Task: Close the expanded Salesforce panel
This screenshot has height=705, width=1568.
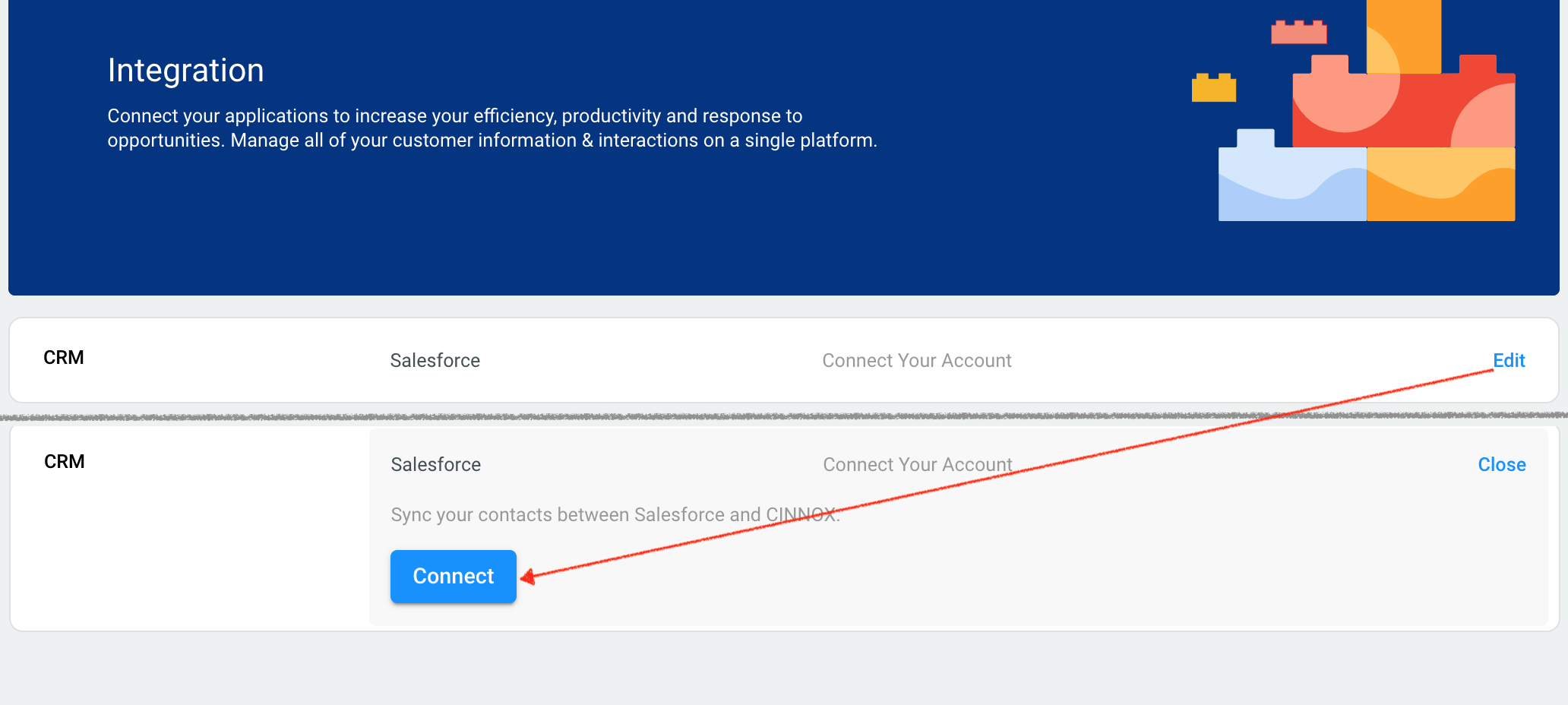Action: pyautogui.click(x=1501, y=465)
